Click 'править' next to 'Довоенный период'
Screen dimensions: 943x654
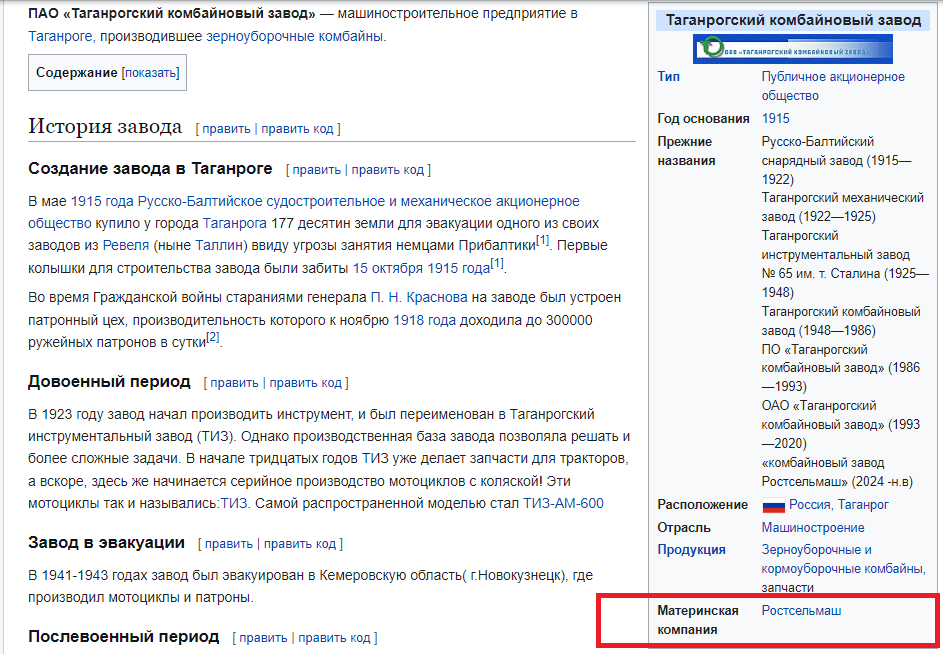[x=234, y=383]
